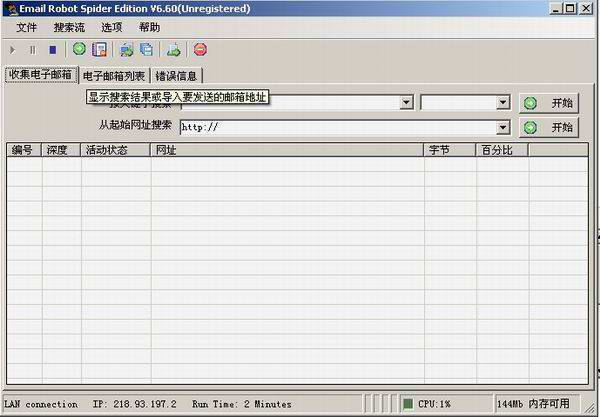Viewport: 600px width, 417px height.
Task: Open the 文件 menu
Action: click(x=27, y=27)
